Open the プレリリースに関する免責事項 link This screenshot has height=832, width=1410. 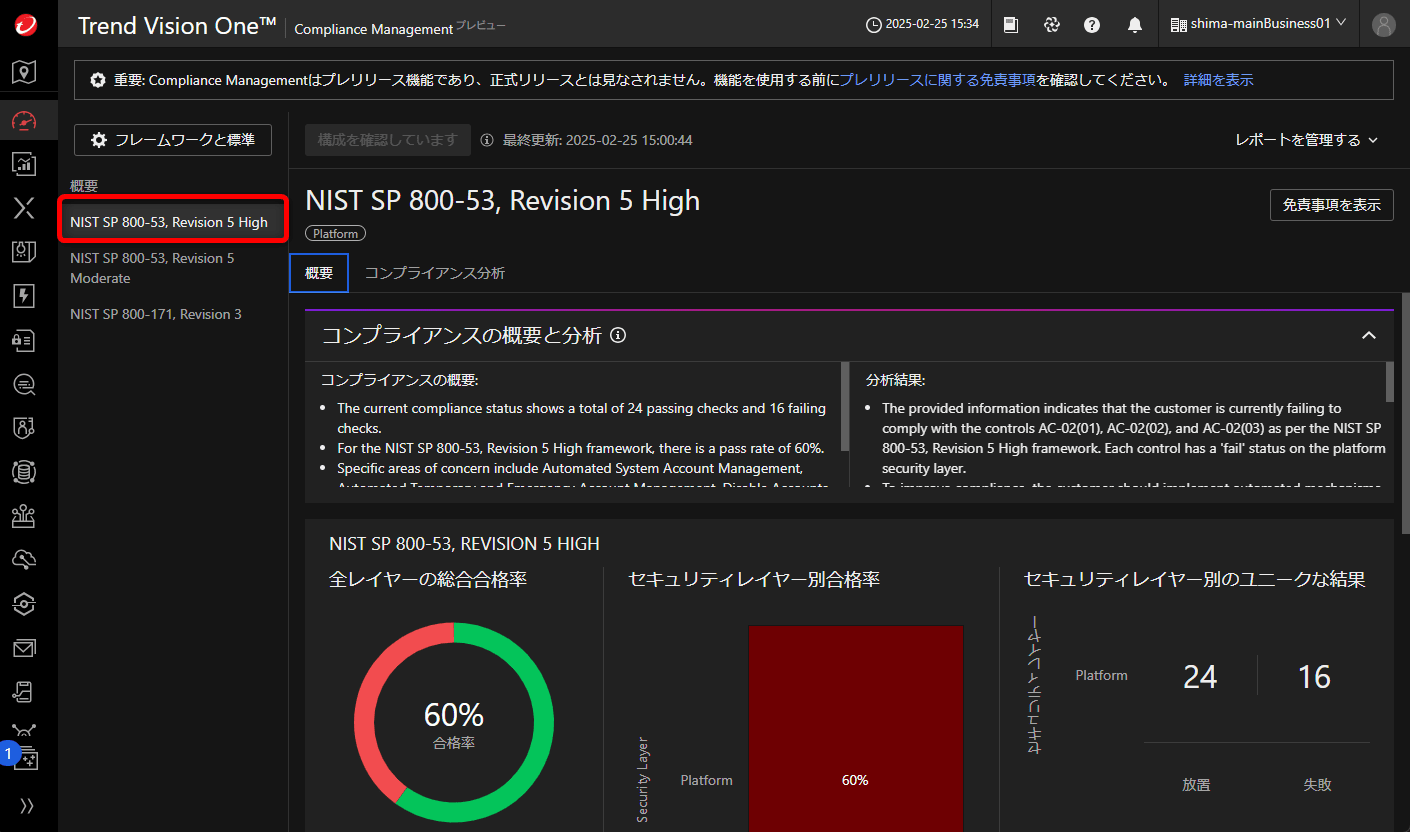[x=937, y=80]
